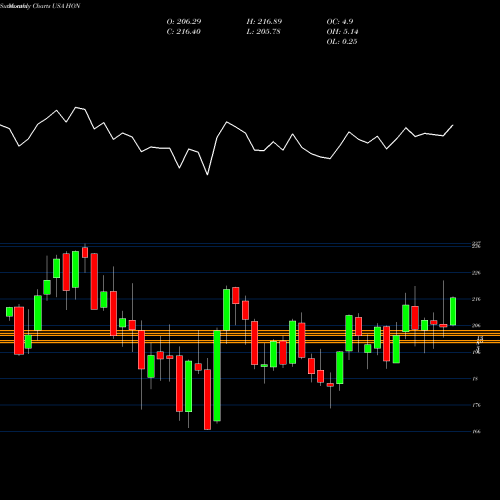Viewport: 500px width, 500px height.
Task: Select the "OL: 0.25" value
Action: (342, 42)
